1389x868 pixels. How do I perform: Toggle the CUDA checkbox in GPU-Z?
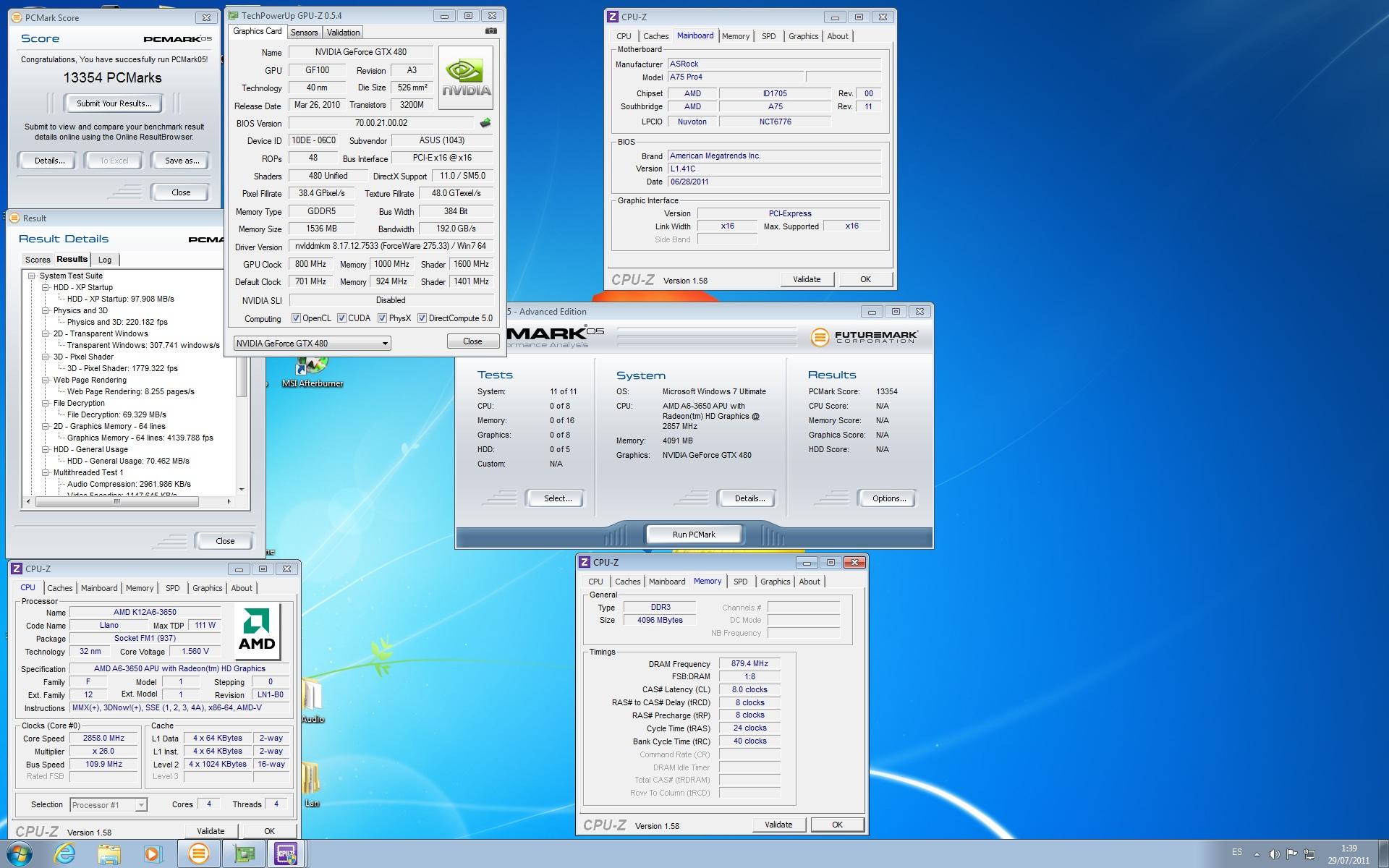tap(341, 318)
